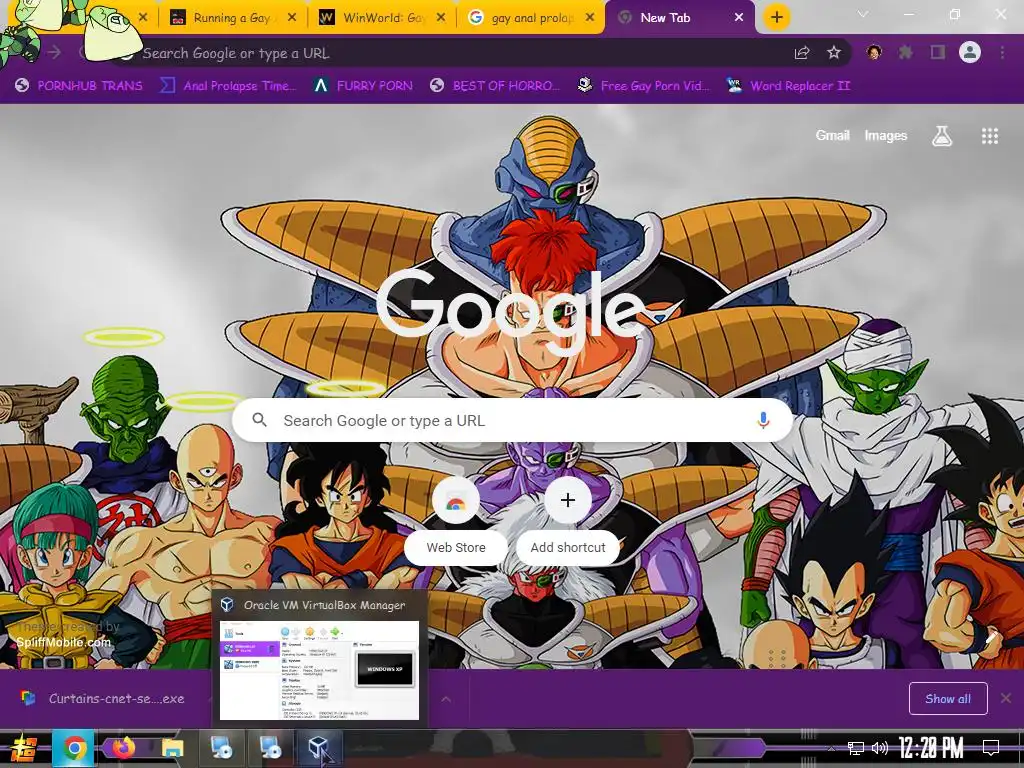Click the center Google search box
Image resolution: width=1024 pixels, height=768 pixels.
tap(513, 420)
